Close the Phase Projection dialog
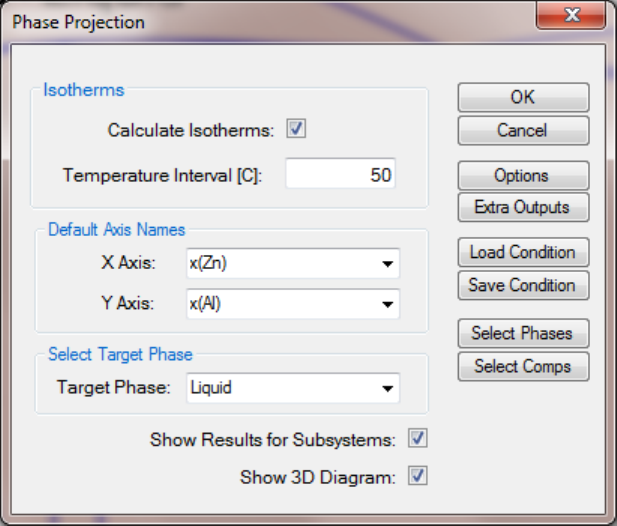 tap(571, 15)
